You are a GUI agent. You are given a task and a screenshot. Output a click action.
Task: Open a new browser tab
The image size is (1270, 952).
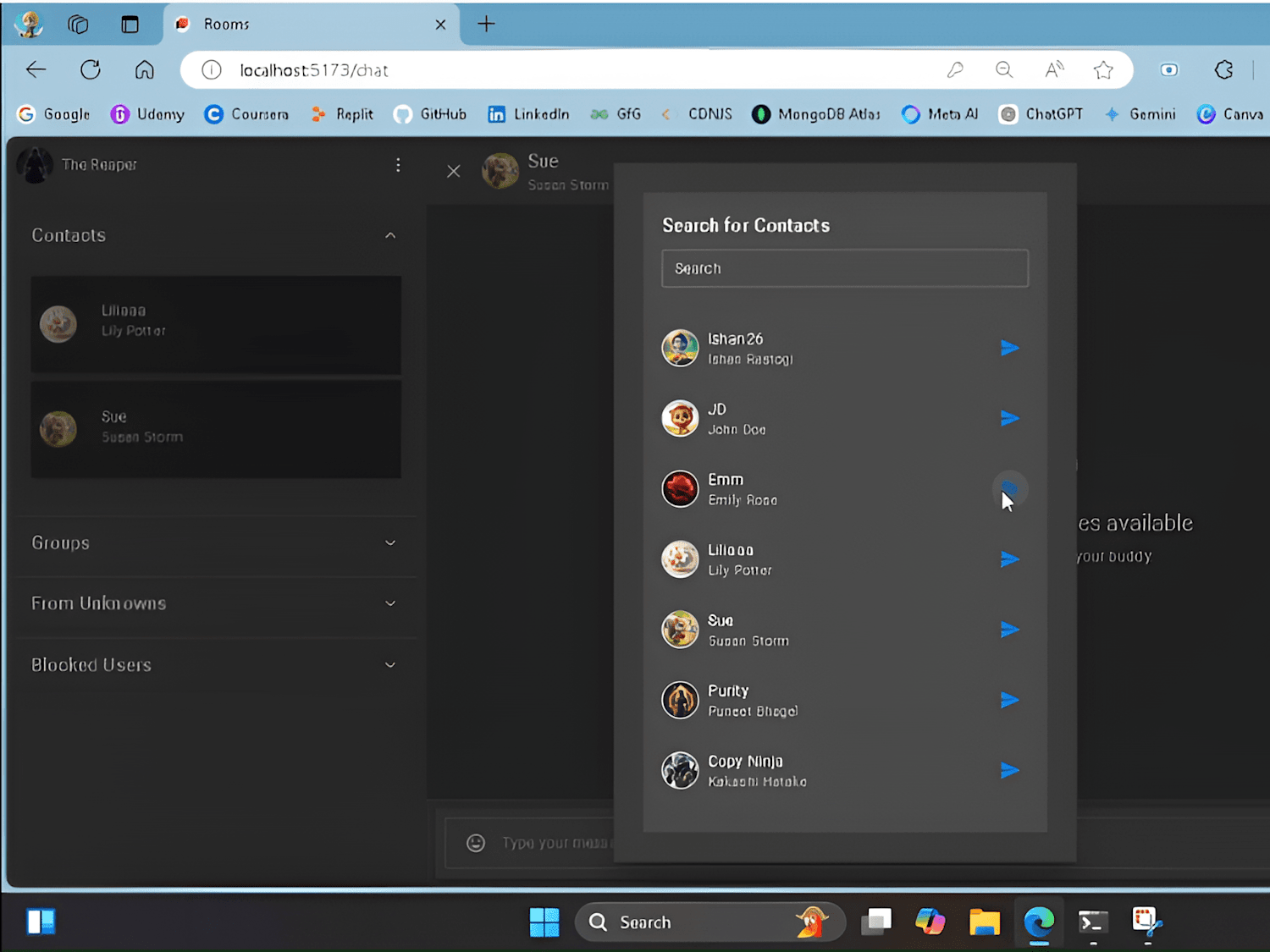pyautogui.click(x=486, y=24)
